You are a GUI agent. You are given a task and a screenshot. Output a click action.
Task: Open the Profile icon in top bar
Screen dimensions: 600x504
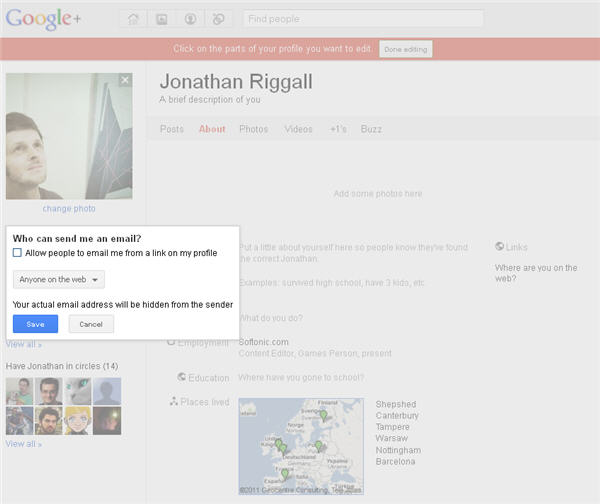click(190, 18)
